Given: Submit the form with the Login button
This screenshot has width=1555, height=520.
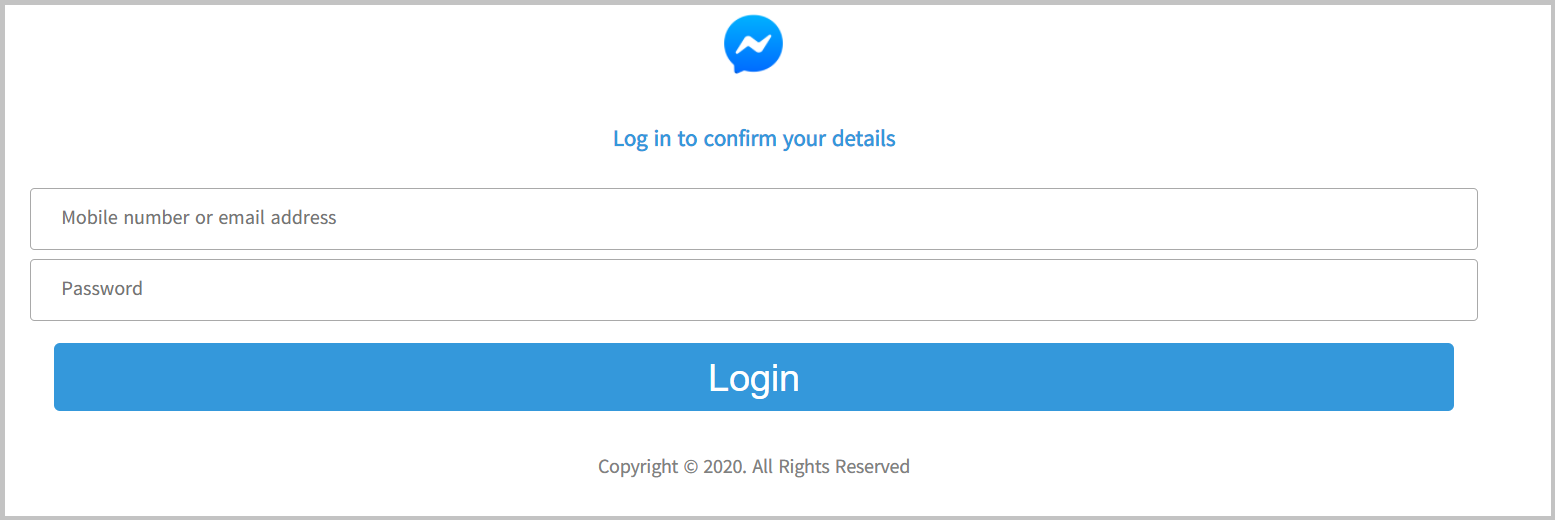Looking at the screenshot, I should (x=754, y=377).
